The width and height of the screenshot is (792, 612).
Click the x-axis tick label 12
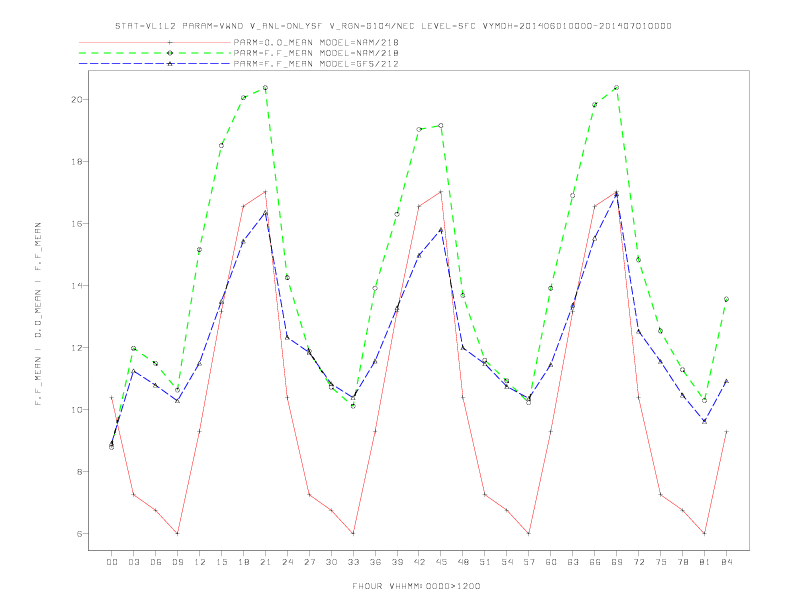(x=200, y=562)
